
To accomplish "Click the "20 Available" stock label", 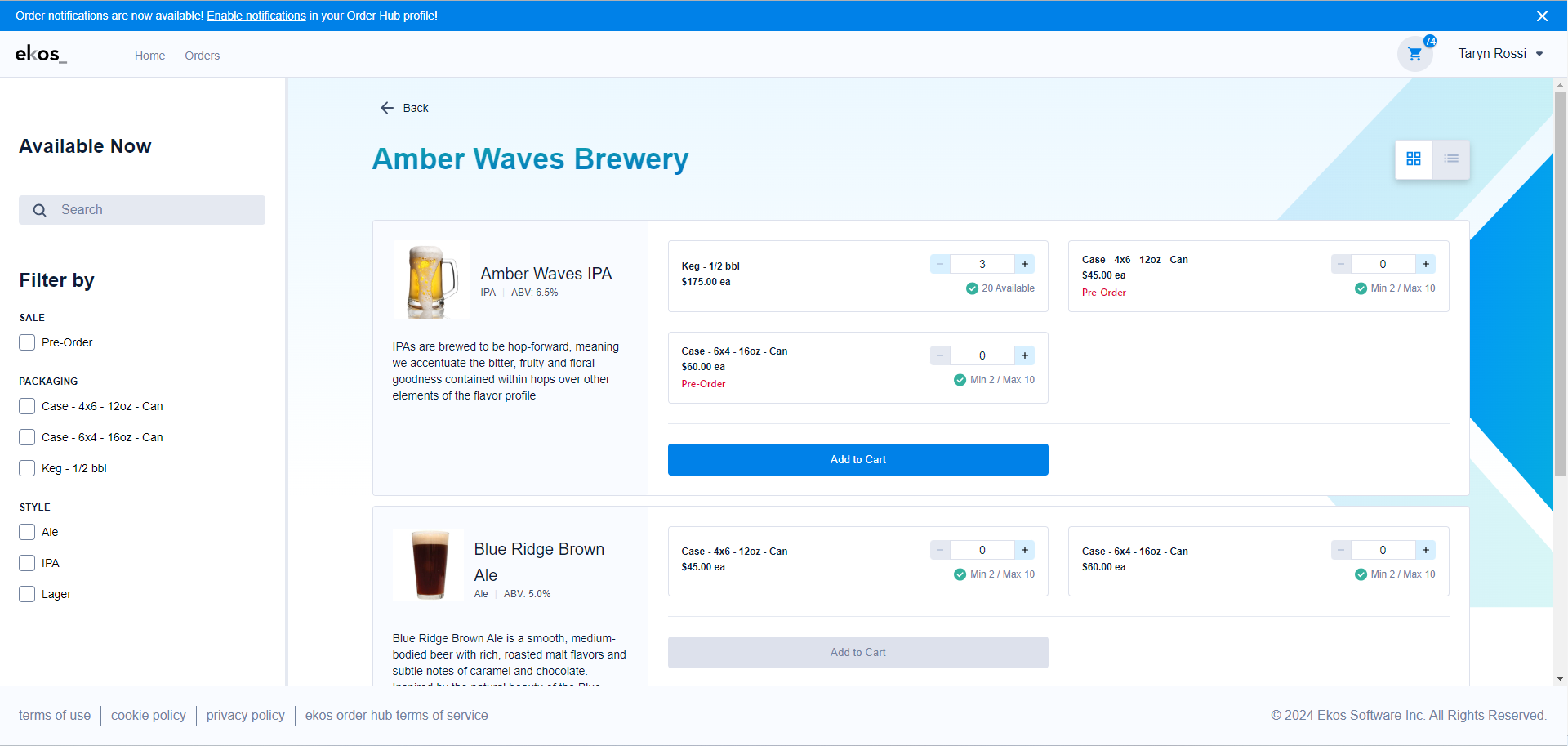I will (1008, 288).
